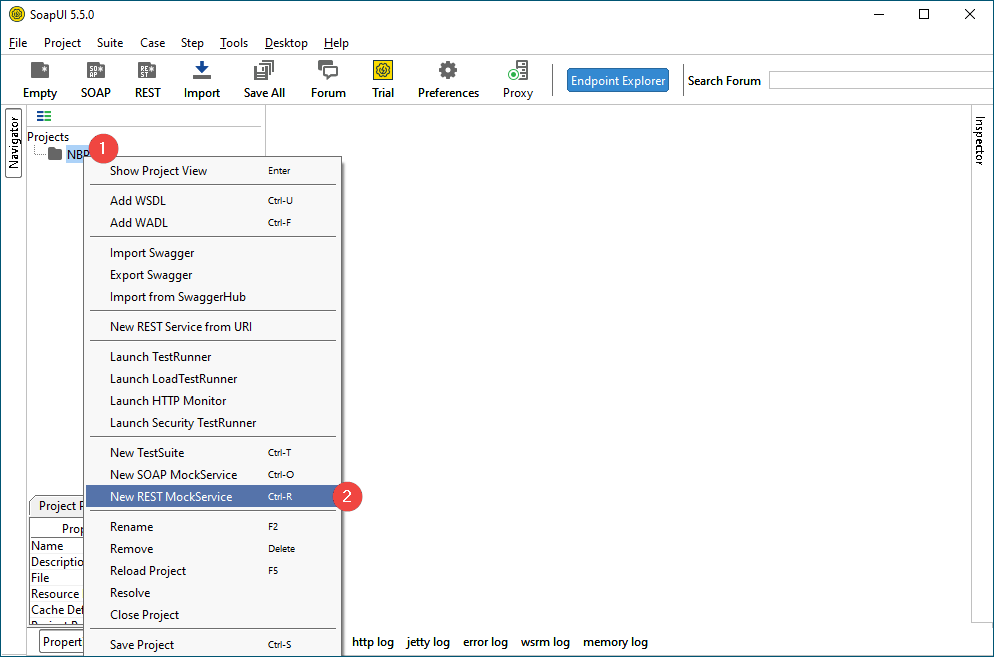Select Launch TestRunner
Viewport: 994px width, 657px height.
tap(212, 356)
